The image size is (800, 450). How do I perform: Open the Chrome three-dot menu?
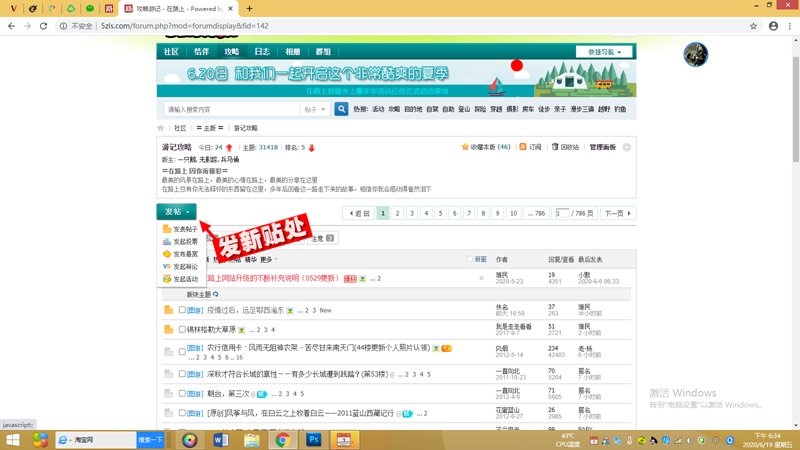click(790, 26)
